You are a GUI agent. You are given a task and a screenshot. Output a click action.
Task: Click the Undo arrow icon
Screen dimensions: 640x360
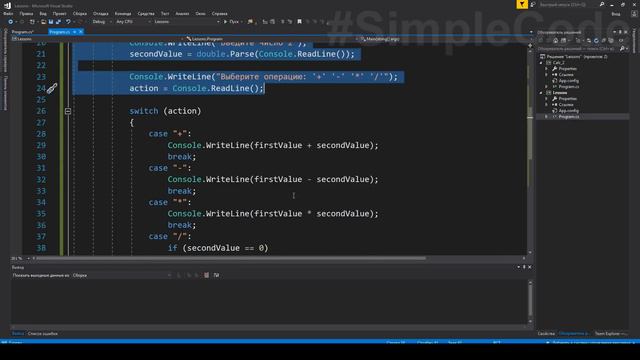(68, 22)
